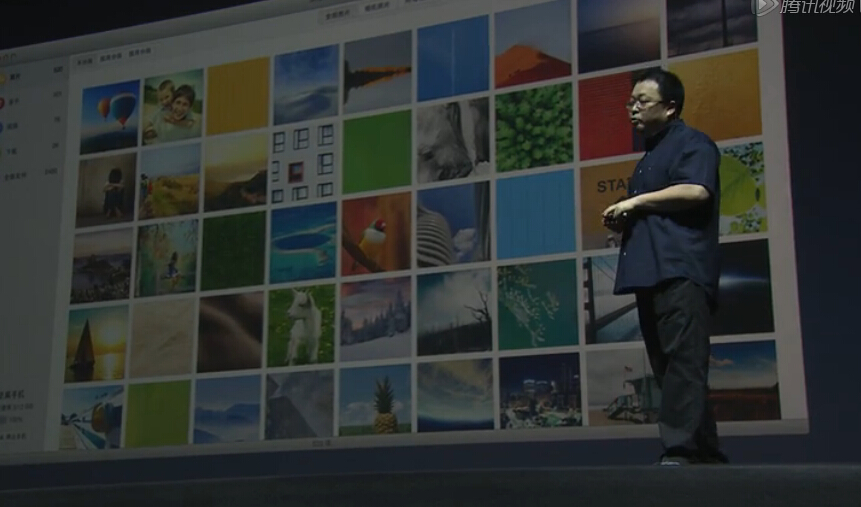The width and height of the screenshot is (861, 507).
Task: Choose the white goat on grass wallpaper
Action: 301,326
